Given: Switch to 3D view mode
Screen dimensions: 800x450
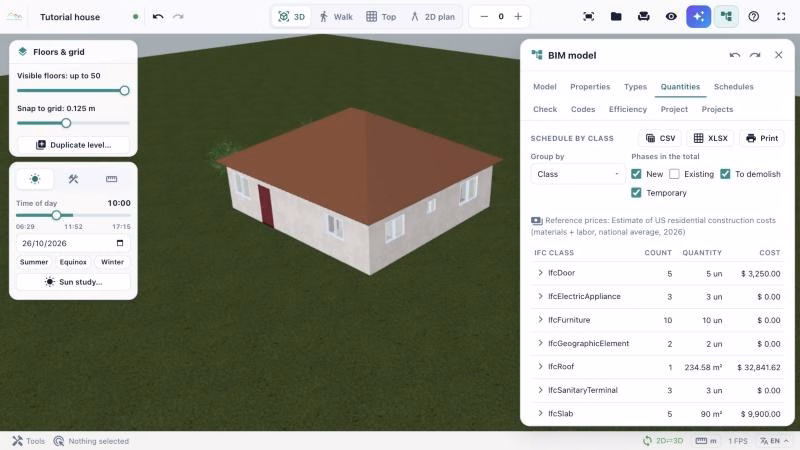Looking at the screenshot, I should click(292, 17).
